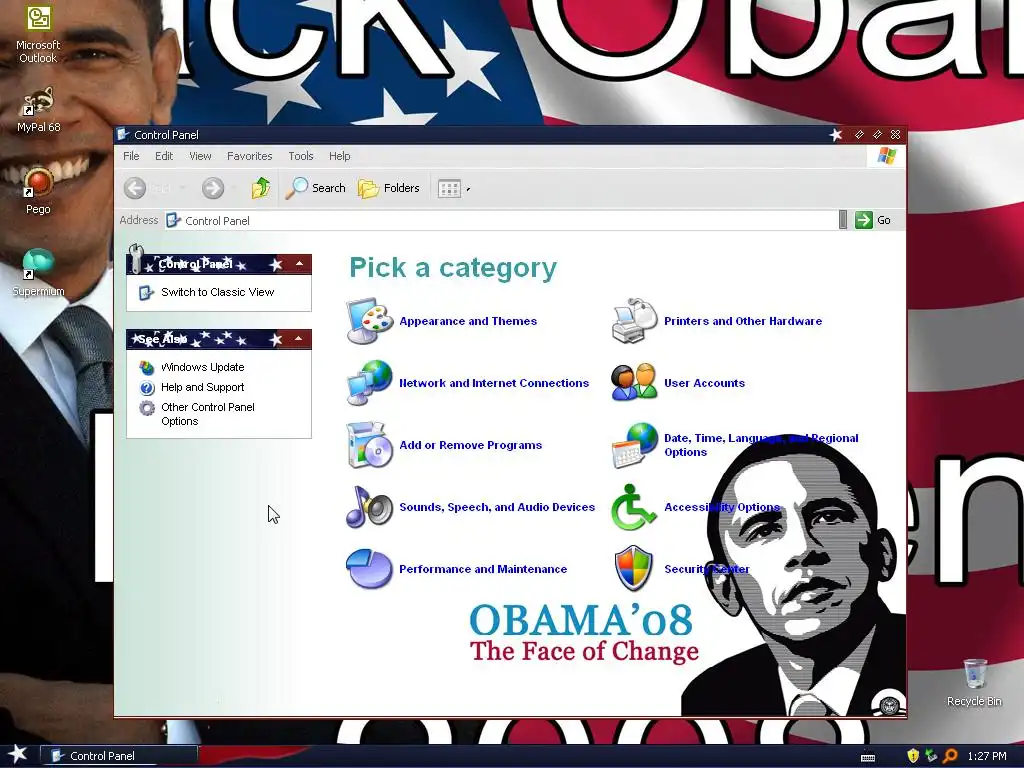Open Performance and Maintenance pie chart icon

(370, 569)
